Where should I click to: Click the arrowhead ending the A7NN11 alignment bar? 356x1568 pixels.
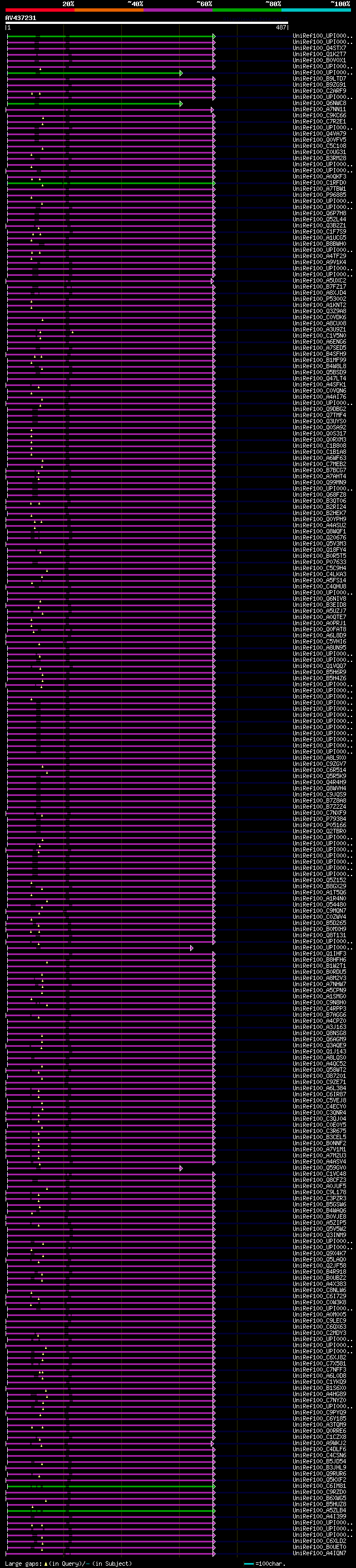point(212,110)
